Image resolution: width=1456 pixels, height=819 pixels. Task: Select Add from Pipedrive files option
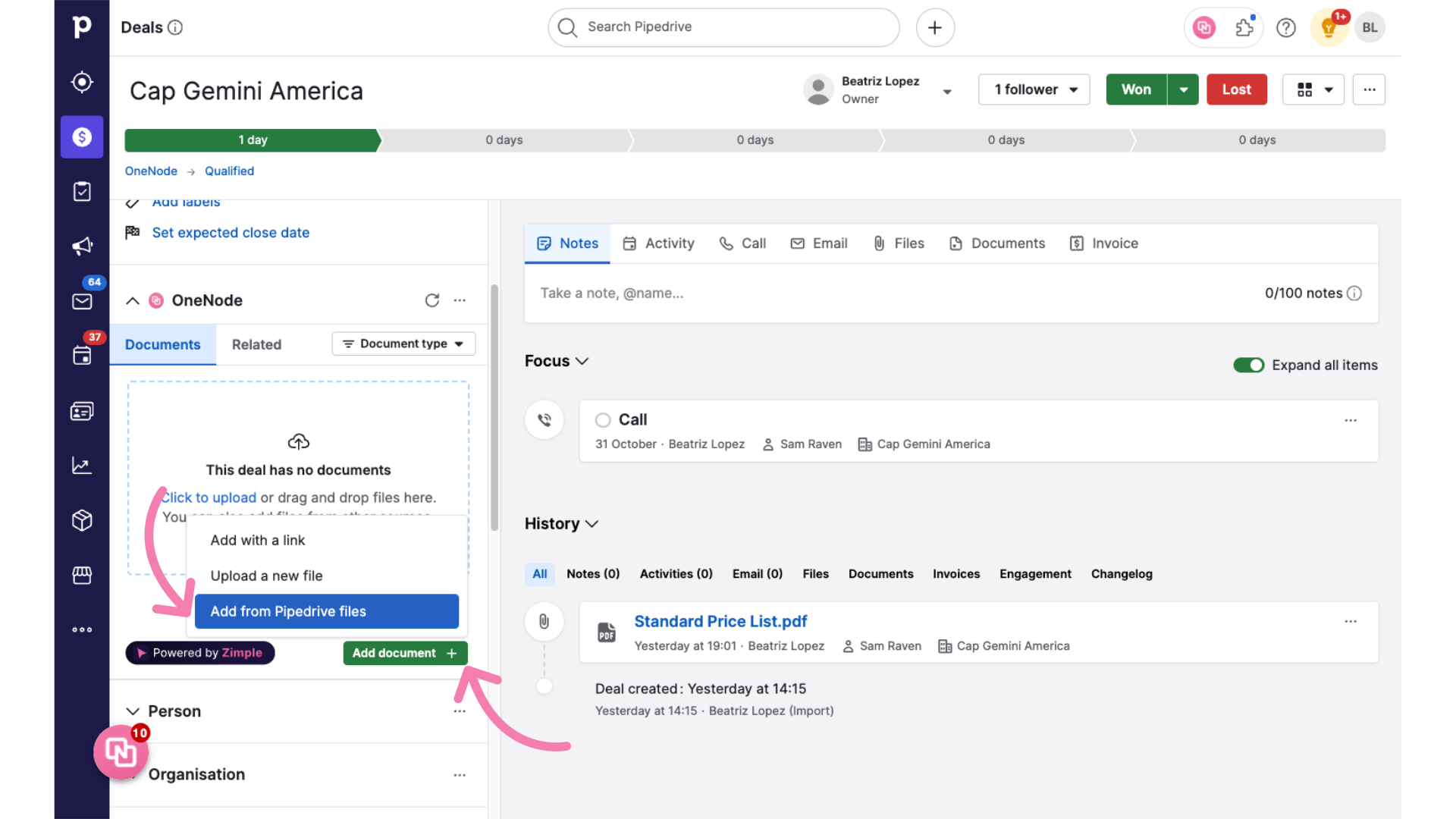pos(327,611)
